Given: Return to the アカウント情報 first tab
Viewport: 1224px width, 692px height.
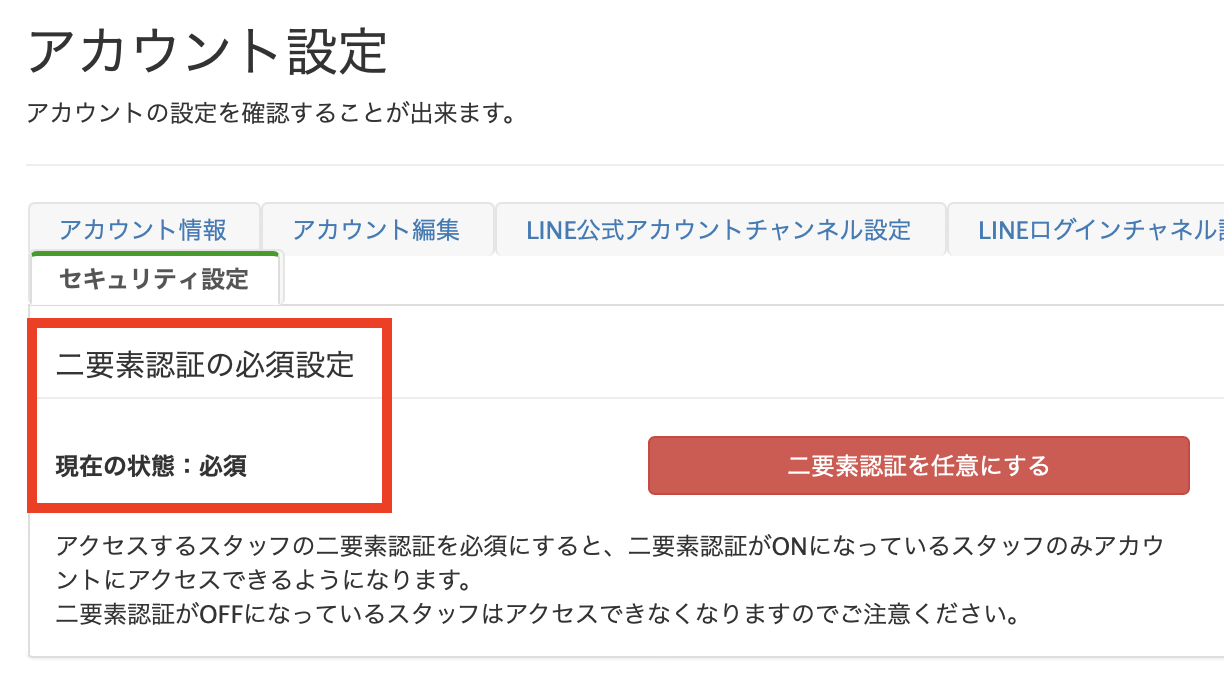Looking at the screenshot, I should pos(144,229).
